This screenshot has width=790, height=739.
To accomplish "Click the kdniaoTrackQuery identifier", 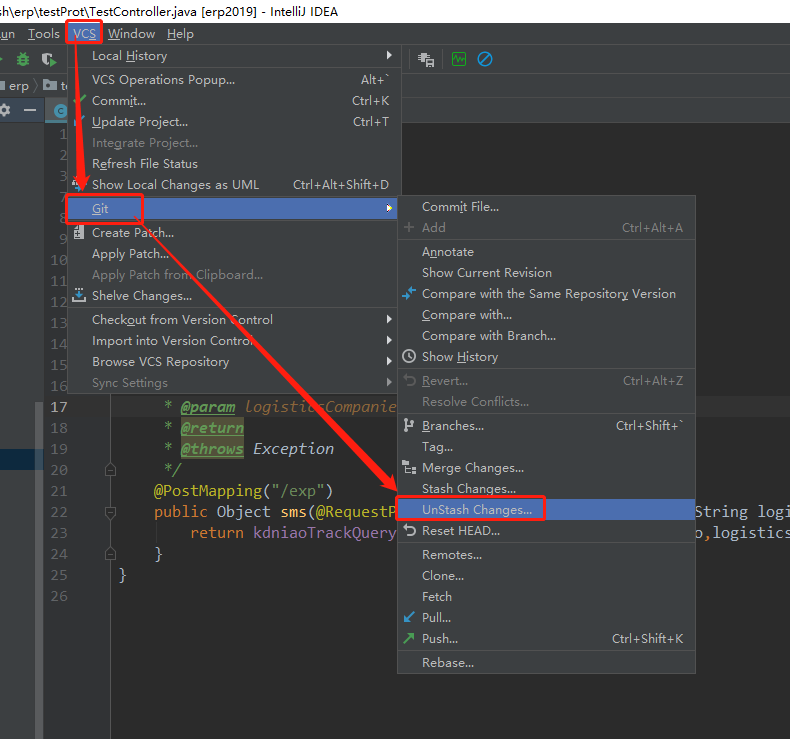I will [325, 533].
